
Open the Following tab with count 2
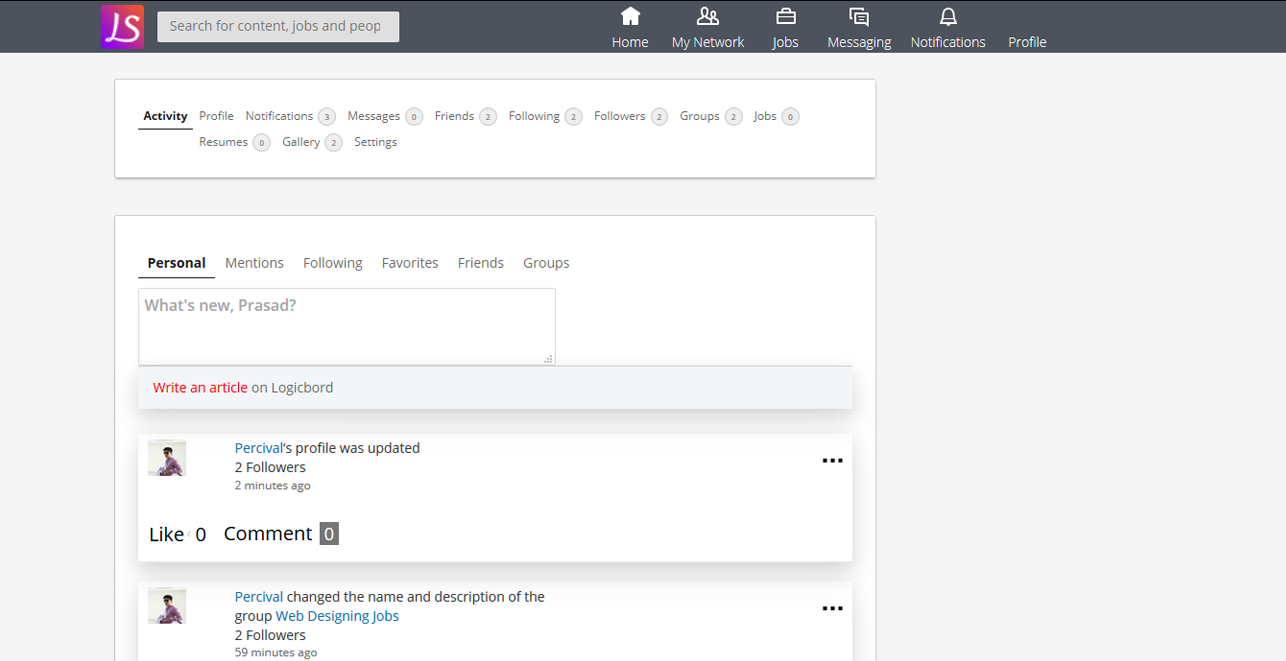tap(545, 116)
